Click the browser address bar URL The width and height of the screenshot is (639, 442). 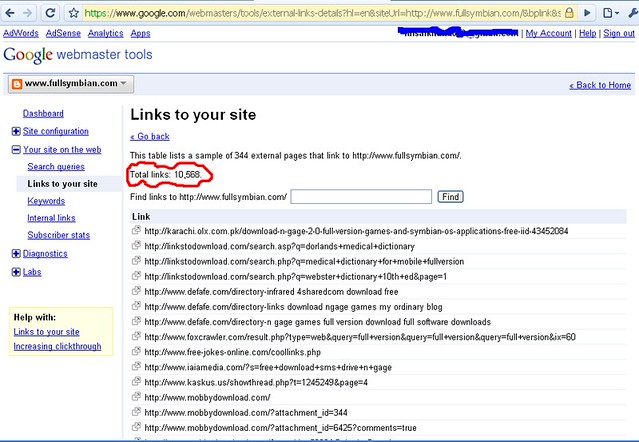pos(323,13)
